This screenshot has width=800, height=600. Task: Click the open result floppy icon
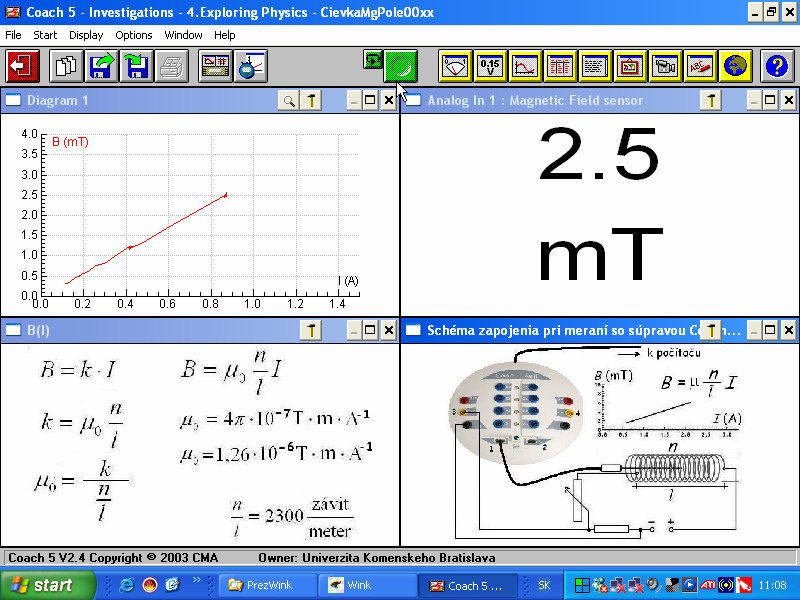(102, 66)
